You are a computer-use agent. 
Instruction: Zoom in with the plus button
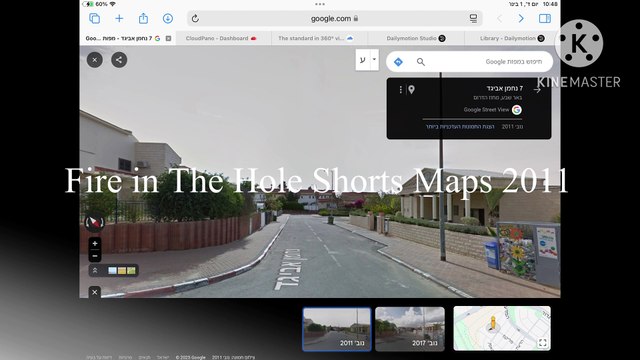(95, 244)
